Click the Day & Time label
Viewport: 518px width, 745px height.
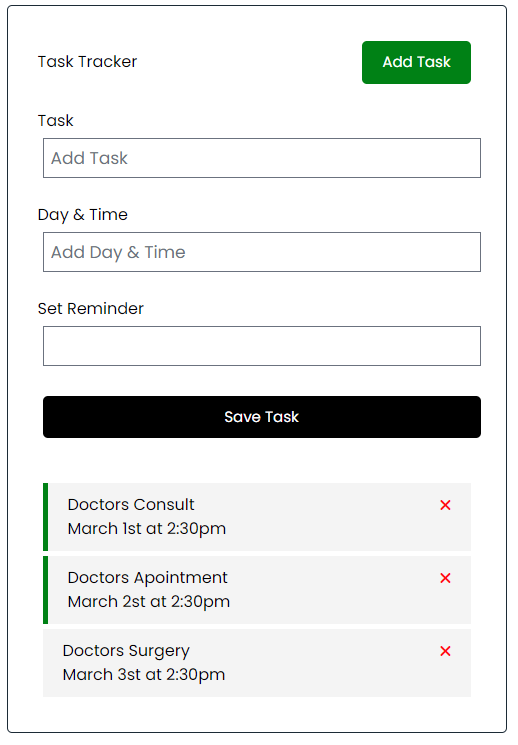pos(83,215)
